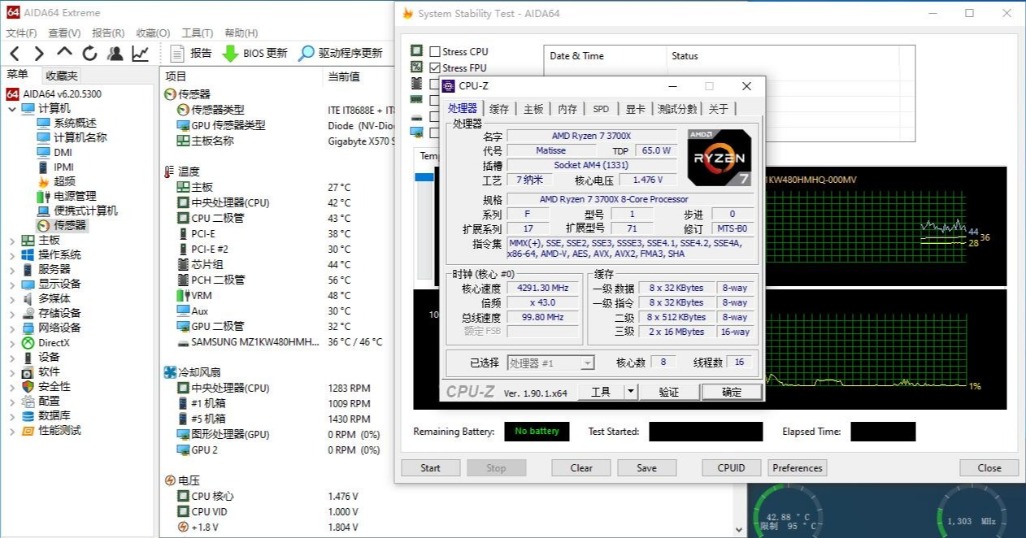The height and width of the screenshot is (538, 1026).
Task: Select 电源管理 tree item
Action: (75, 196)
